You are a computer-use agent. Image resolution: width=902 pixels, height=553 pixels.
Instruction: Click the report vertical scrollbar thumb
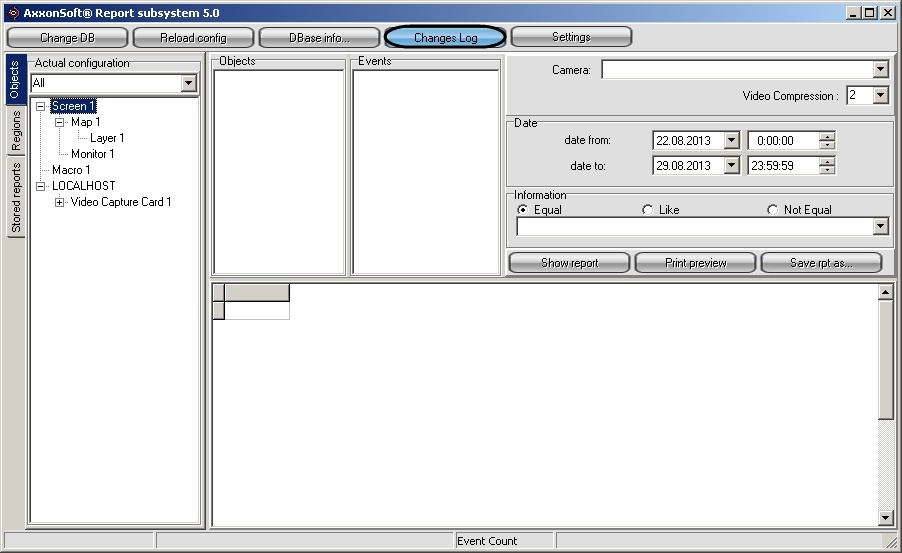point(885,360)
